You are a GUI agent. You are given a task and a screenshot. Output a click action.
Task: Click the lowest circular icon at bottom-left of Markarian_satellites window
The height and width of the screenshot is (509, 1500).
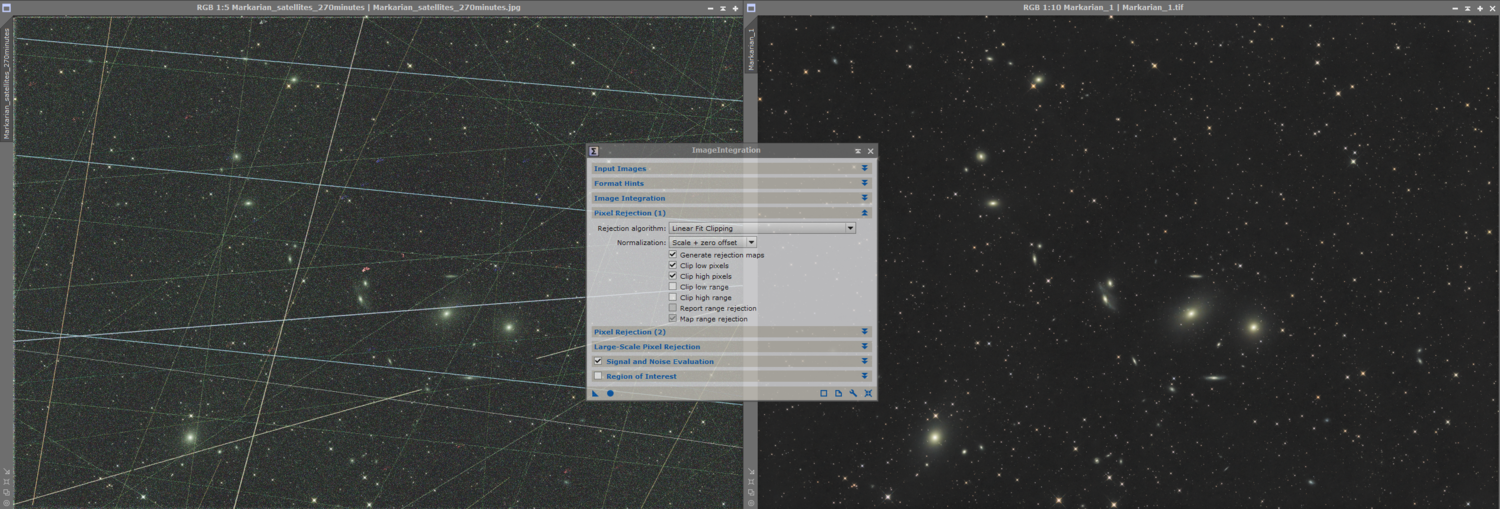[x=6, y=501]
